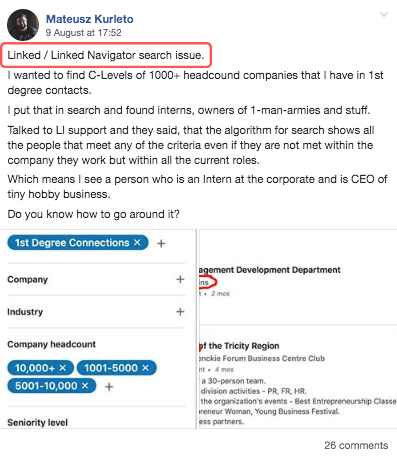Expand the Company filter plus icon
The width and height of the screenshot is (397, 460).
tap(180, 279)
